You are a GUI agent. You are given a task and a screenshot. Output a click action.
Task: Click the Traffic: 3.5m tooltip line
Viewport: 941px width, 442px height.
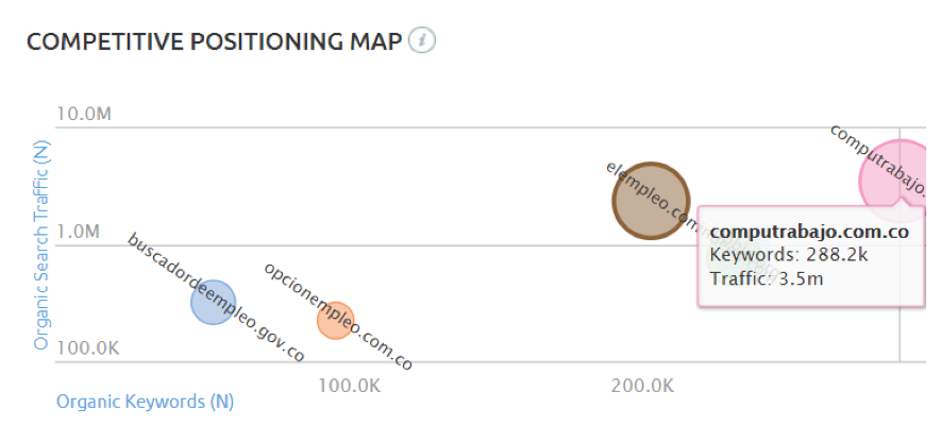pos(766,278)
